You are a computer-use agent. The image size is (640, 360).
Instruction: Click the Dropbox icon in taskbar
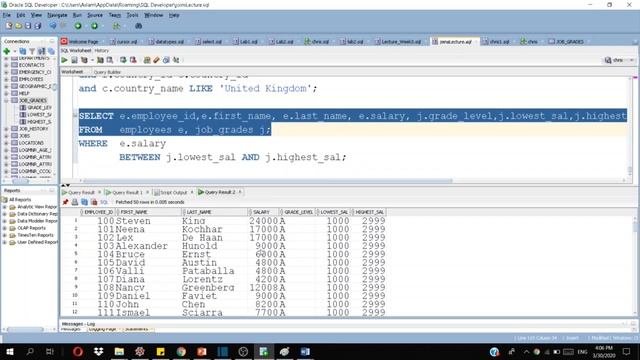[98, 351]
